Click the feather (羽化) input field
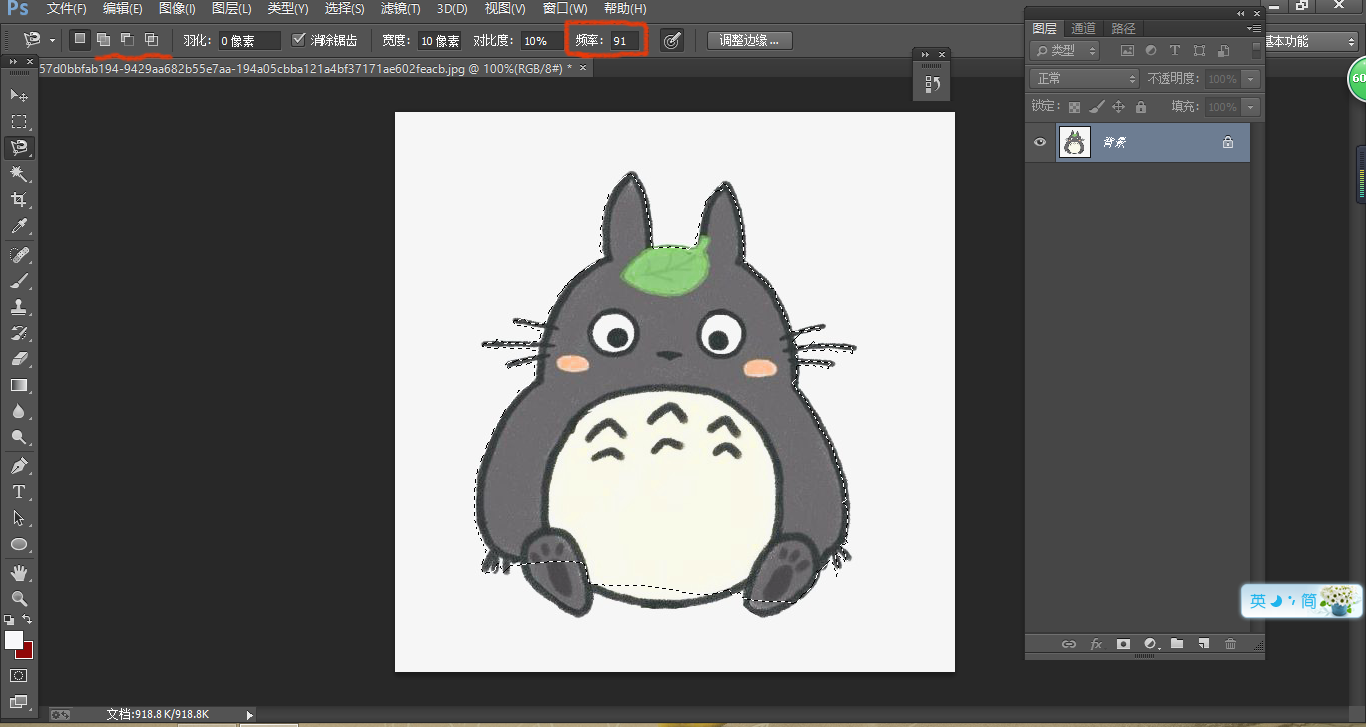Screen dimensions: 1366x727 [250, 41]
